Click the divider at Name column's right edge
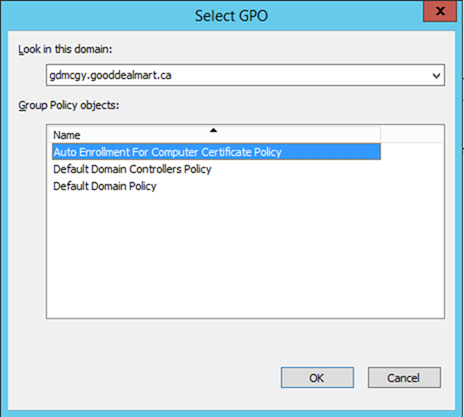The width and height of the screenshot is (464, 417). click(380, 135)
